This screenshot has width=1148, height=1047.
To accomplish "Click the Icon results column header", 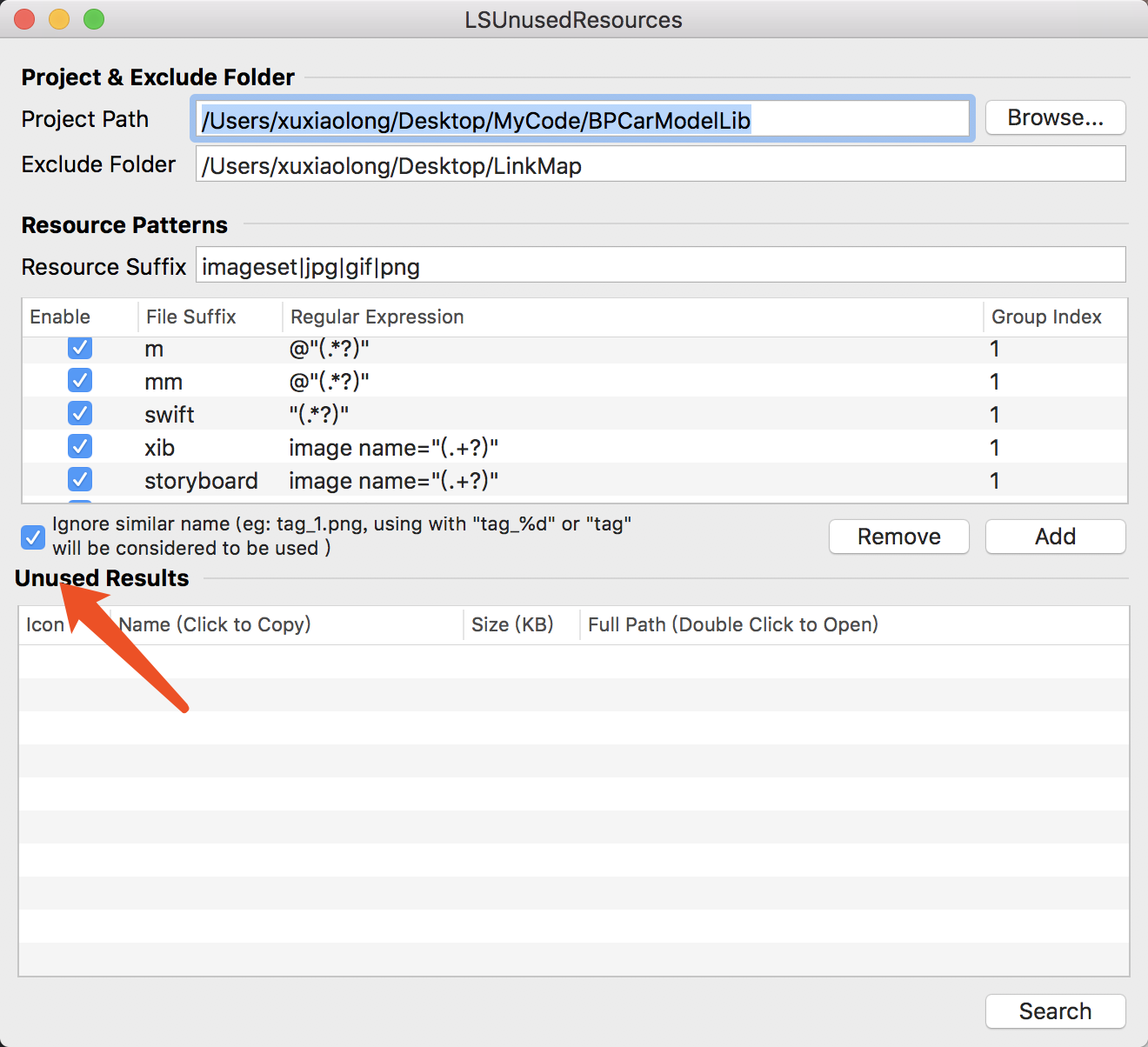I will (64, 625).
